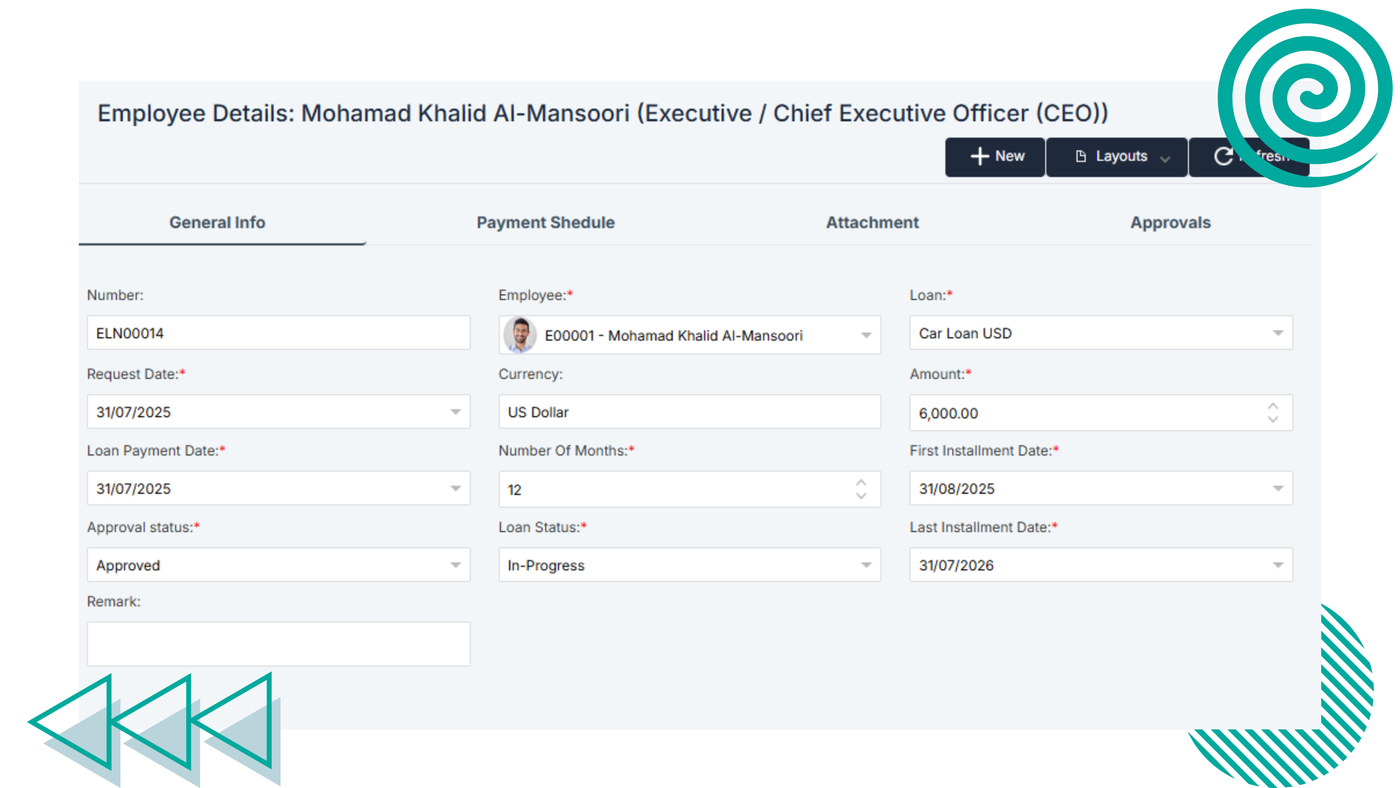This screenshot has width=1400, height=788.
Task: Click the employee profile photo thumbnail
Action: pyautogui.click(x=520, y=335)
